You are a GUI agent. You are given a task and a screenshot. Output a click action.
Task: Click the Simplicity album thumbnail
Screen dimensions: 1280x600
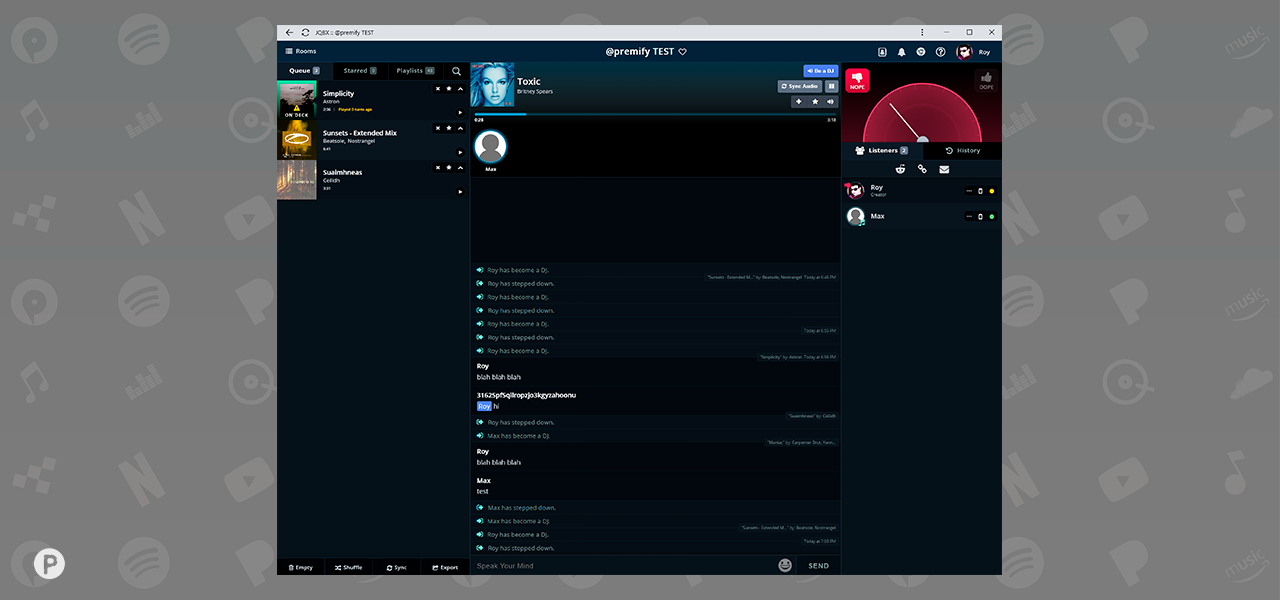297,100
